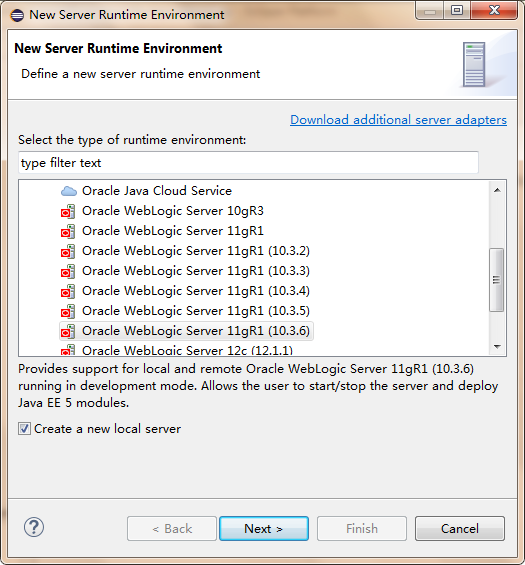Screen dimensions: 525x565
Task: Click the WebLogic Server 10gR3 server icon
Action: pyautogui.click(x=68, y=212)
